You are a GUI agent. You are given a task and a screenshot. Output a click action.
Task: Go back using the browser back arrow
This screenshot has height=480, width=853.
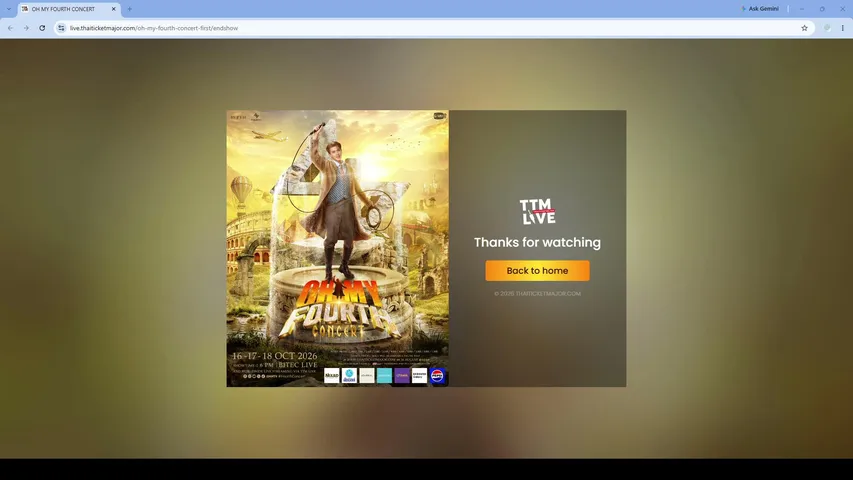10,28
